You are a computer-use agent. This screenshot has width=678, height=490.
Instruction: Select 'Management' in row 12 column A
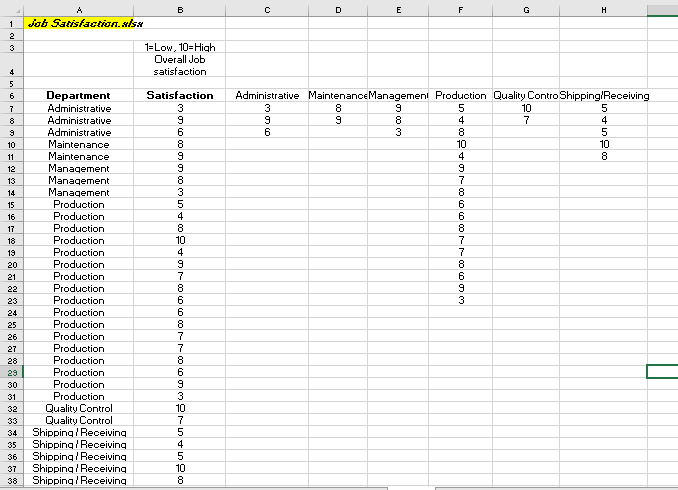coord(79,168)
